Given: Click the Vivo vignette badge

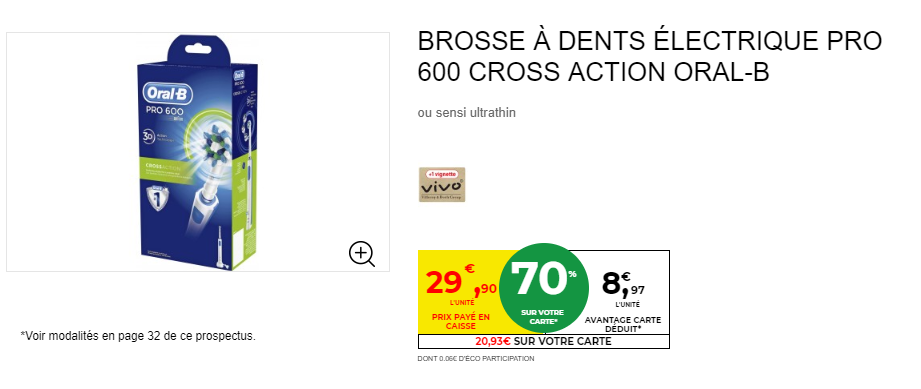Looking at the screenshot, I should pyautogui.click(x=442, y=185).
